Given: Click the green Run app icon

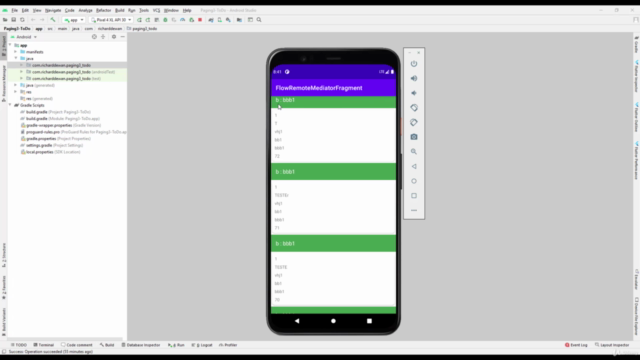Looking at the screenshot, I should [x=139, y=20].
